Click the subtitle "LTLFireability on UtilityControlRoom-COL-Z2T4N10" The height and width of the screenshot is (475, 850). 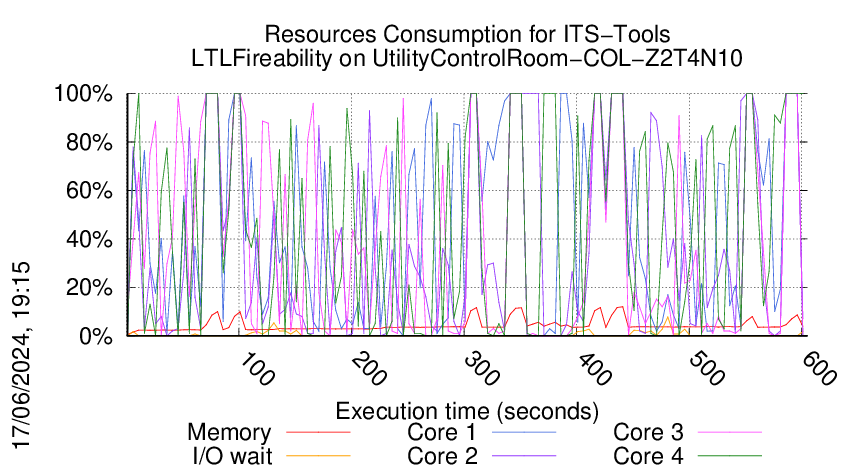pyautogui.click(x=467, y=58)
